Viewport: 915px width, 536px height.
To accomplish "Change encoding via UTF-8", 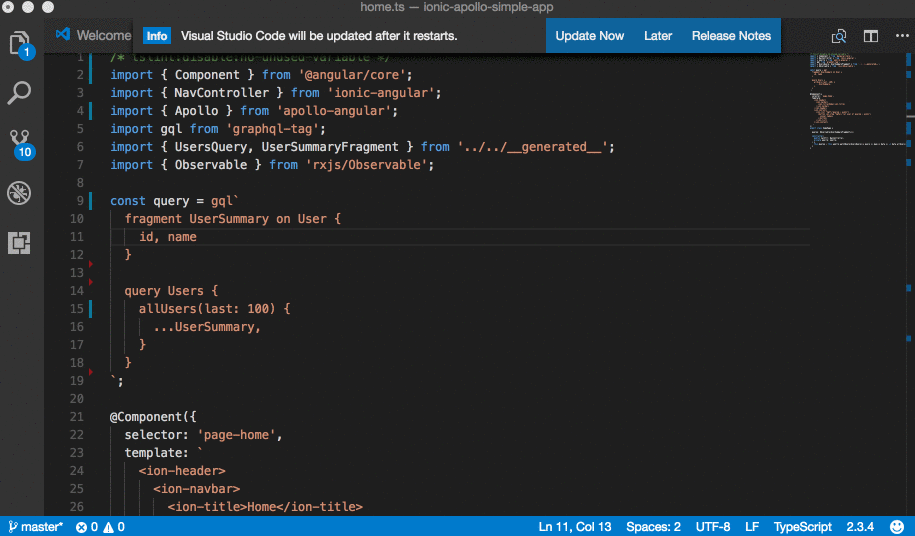I will click(713, 527).
